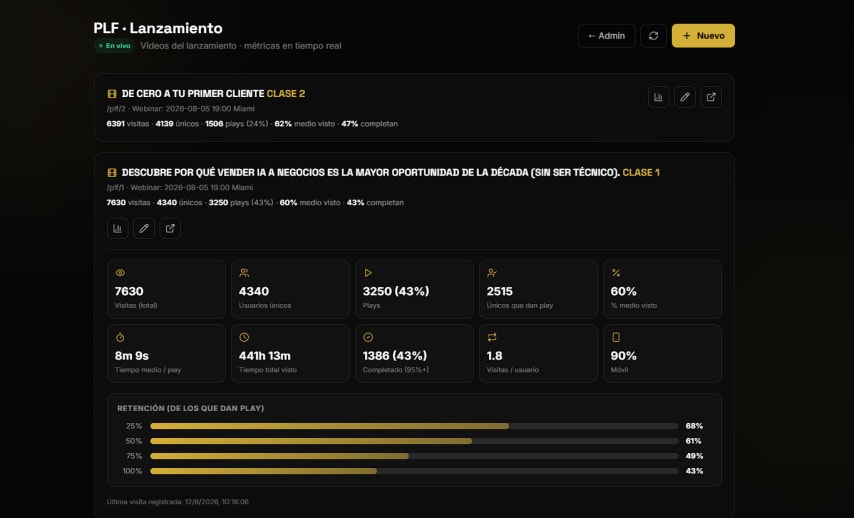Click the 7630 value on Visitas (total) card
Viewport: 854px width, 518px height.
[129, 291]
